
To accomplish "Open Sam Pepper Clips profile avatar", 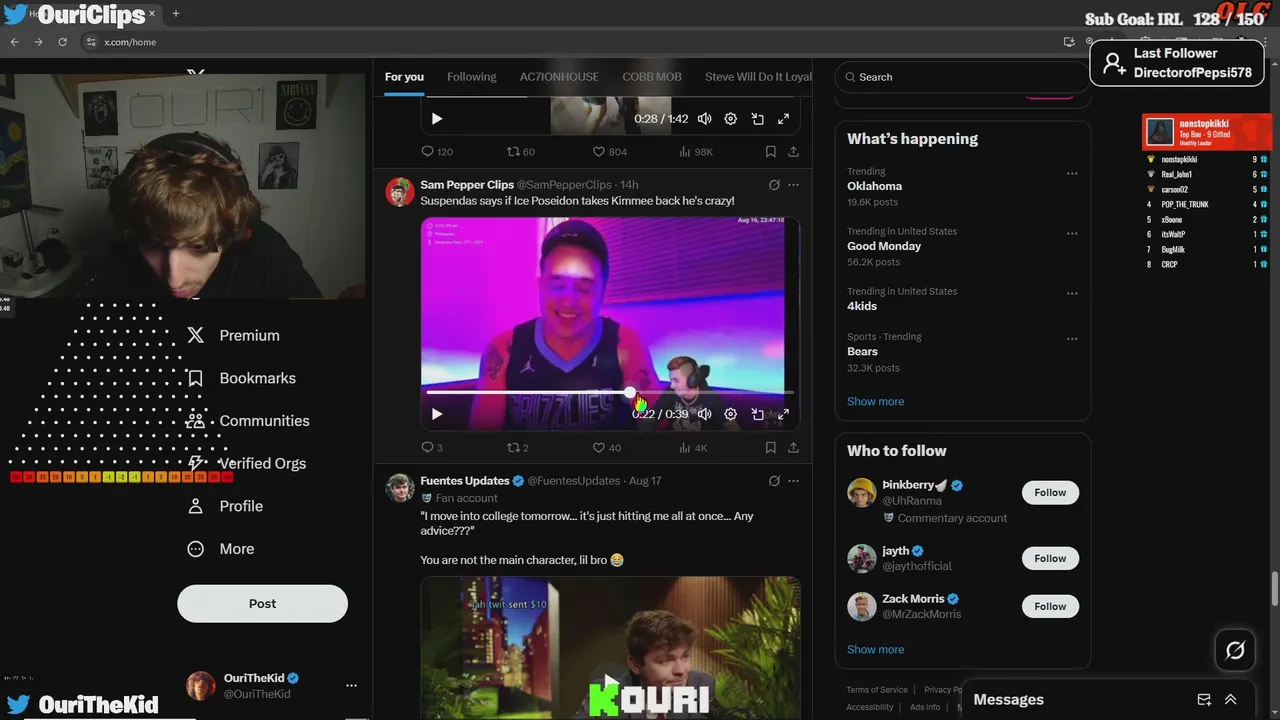I will [400, 192].
